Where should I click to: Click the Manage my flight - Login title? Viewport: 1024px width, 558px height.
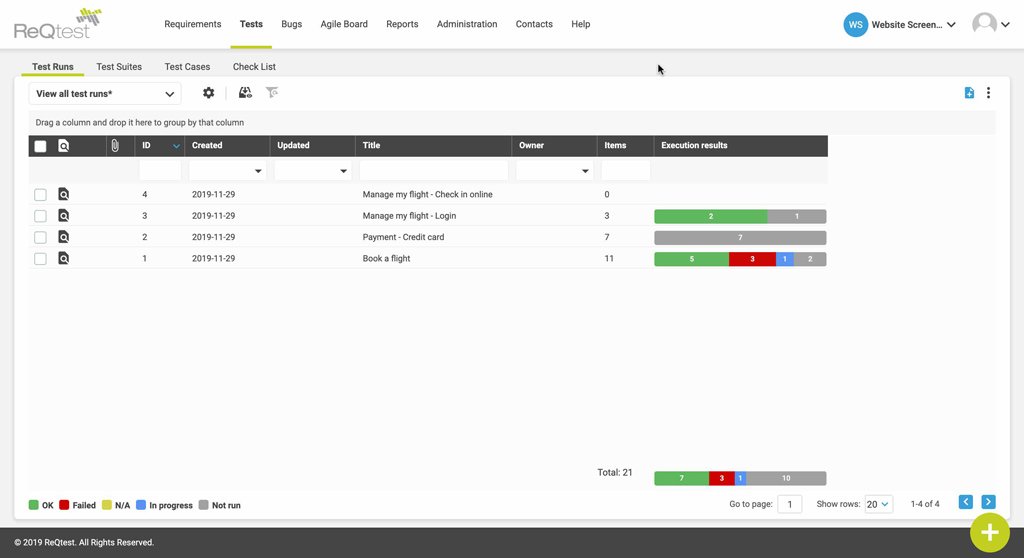click(409, 216)
